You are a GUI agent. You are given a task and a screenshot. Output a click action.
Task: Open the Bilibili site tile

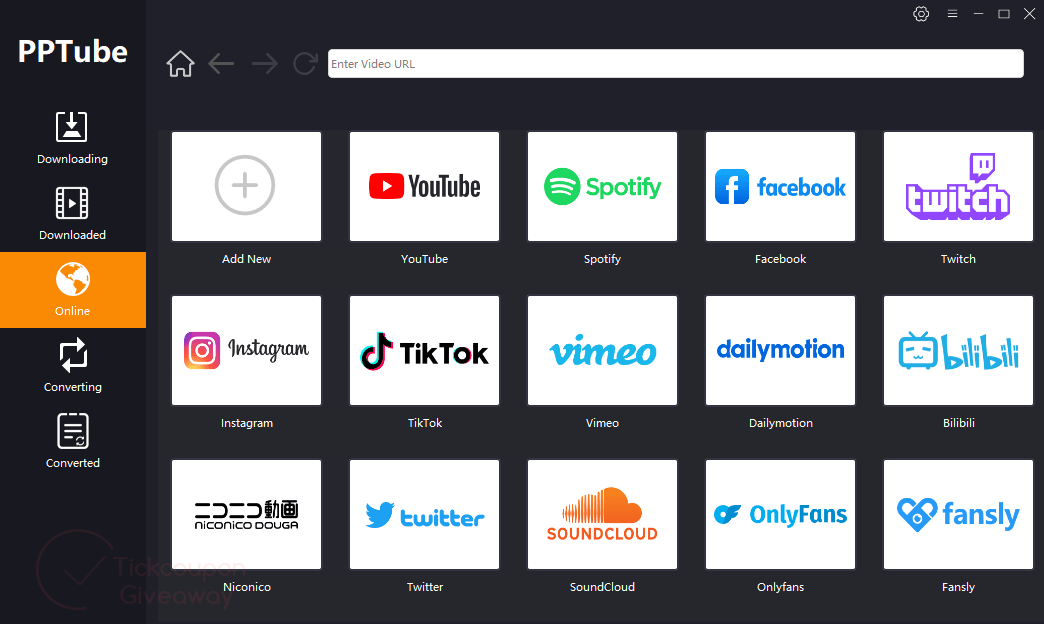[x=958, y=351]
